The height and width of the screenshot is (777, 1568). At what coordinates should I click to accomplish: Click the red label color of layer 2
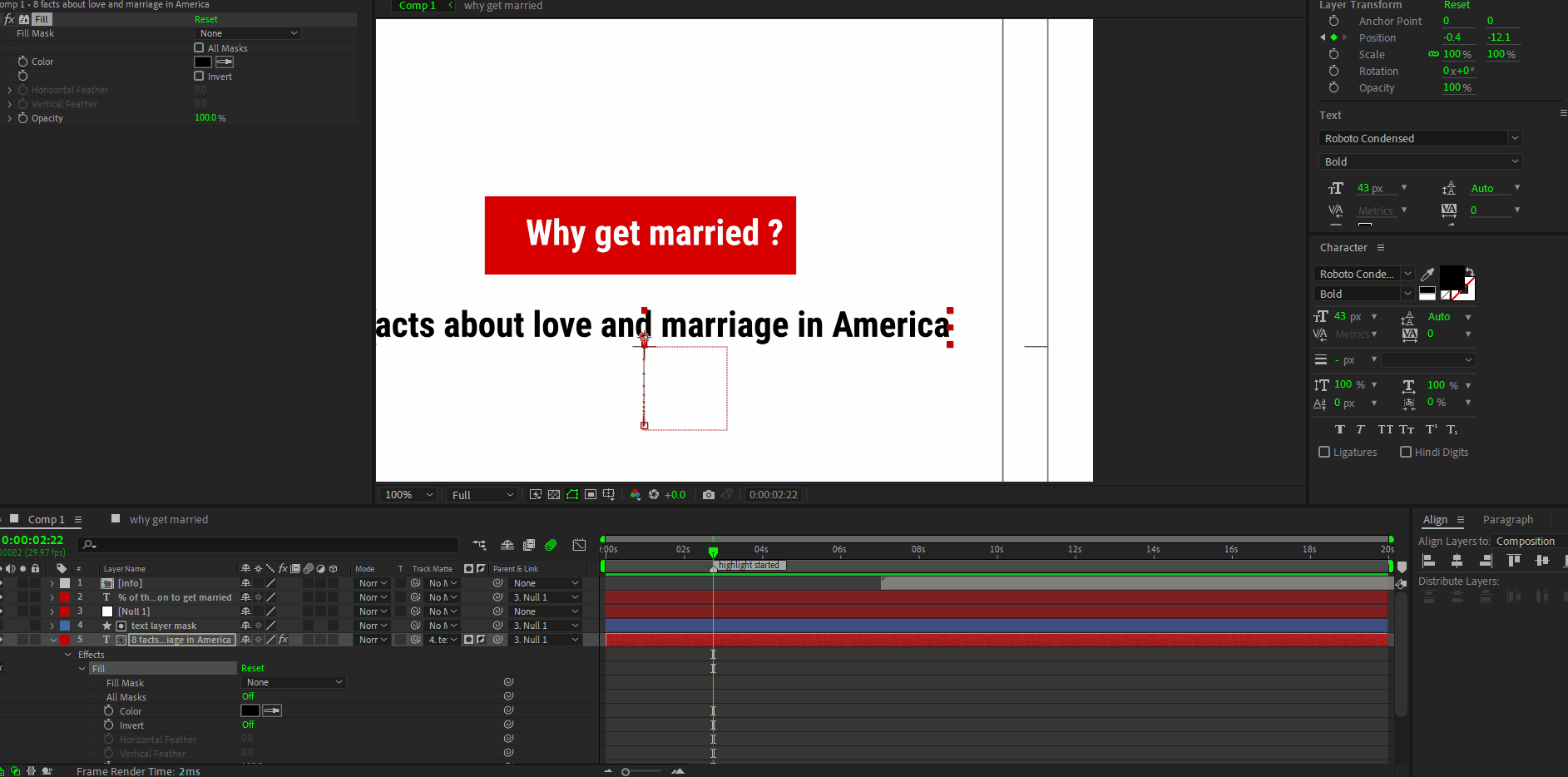65,597
